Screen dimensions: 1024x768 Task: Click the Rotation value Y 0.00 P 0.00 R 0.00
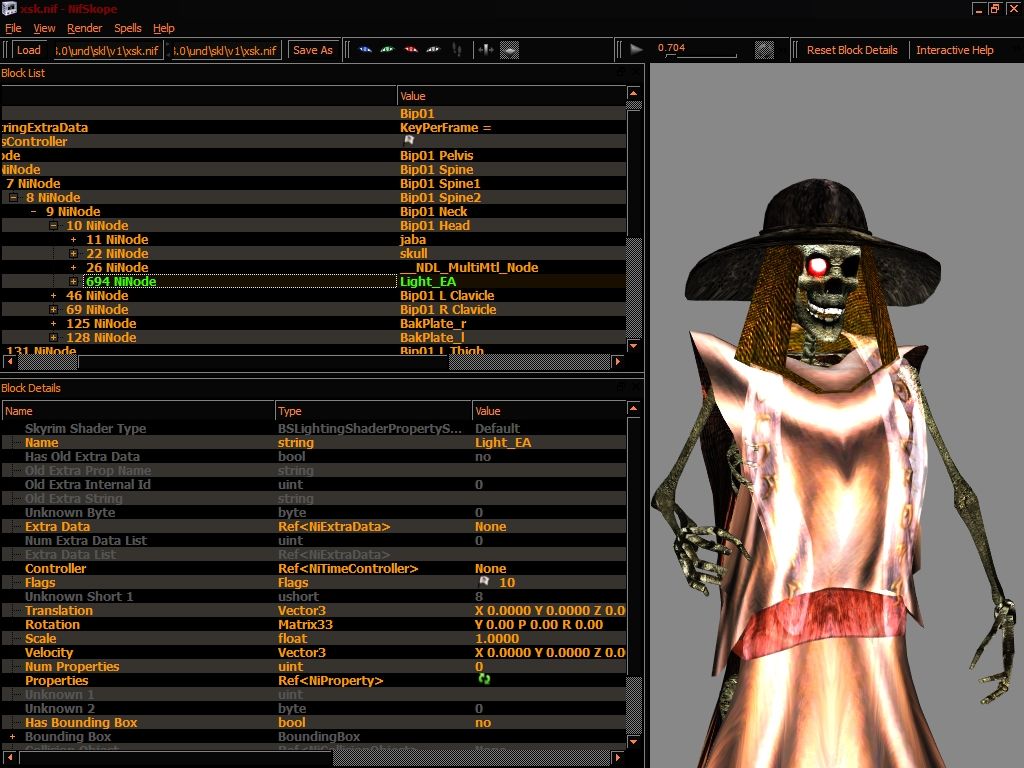click(x=539, y=624)
